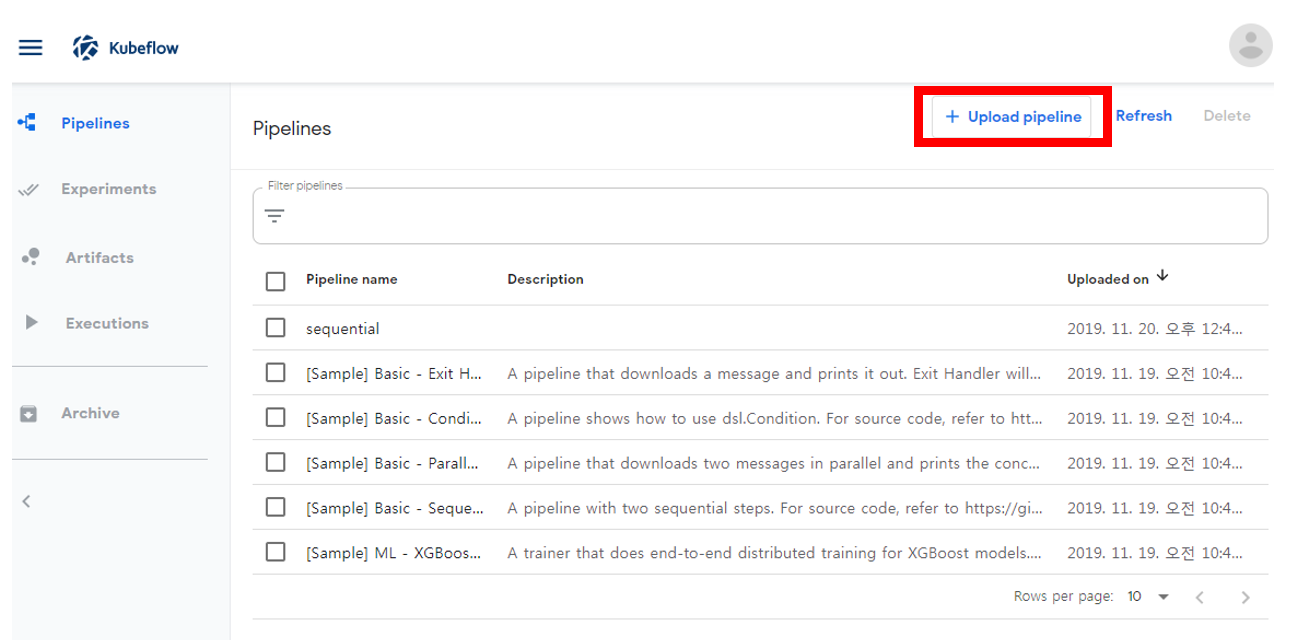Open the Artifacts section

pyautogui.click(x=99, y=257)
